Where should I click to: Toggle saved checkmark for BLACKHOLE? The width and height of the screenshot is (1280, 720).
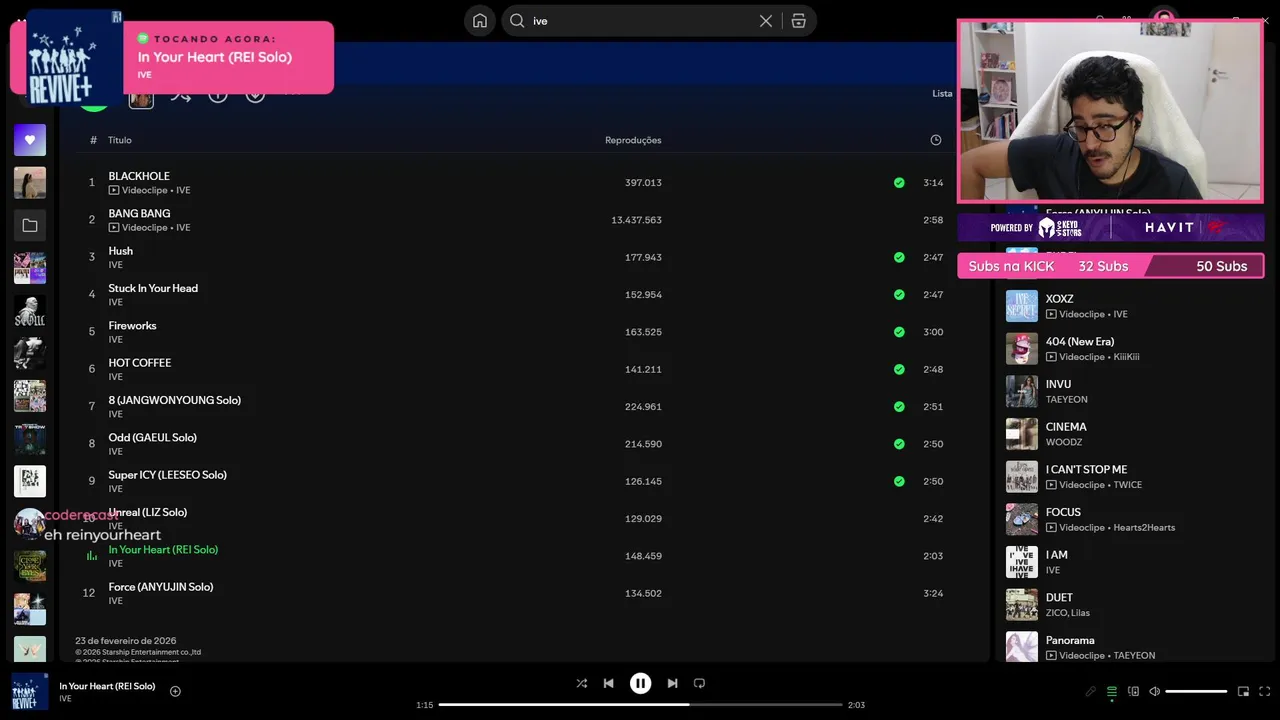899,183
